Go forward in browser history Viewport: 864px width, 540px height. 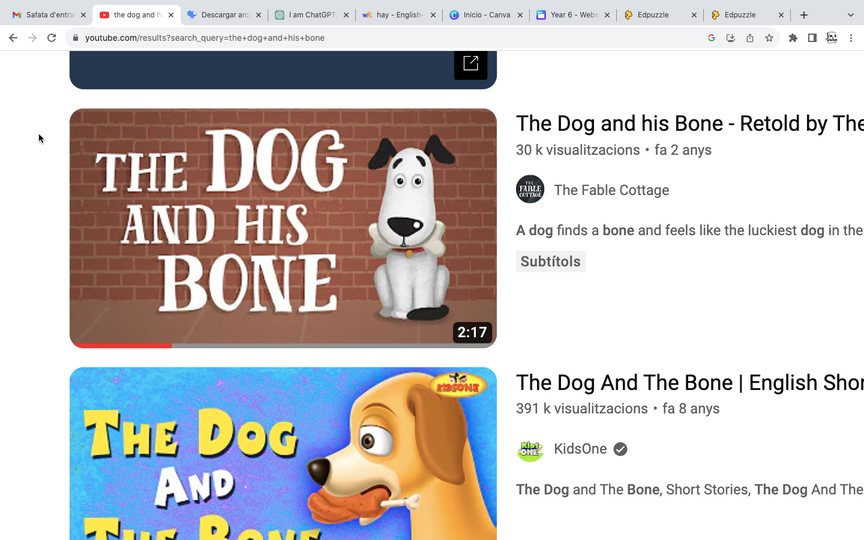click(x=32, y=38)
